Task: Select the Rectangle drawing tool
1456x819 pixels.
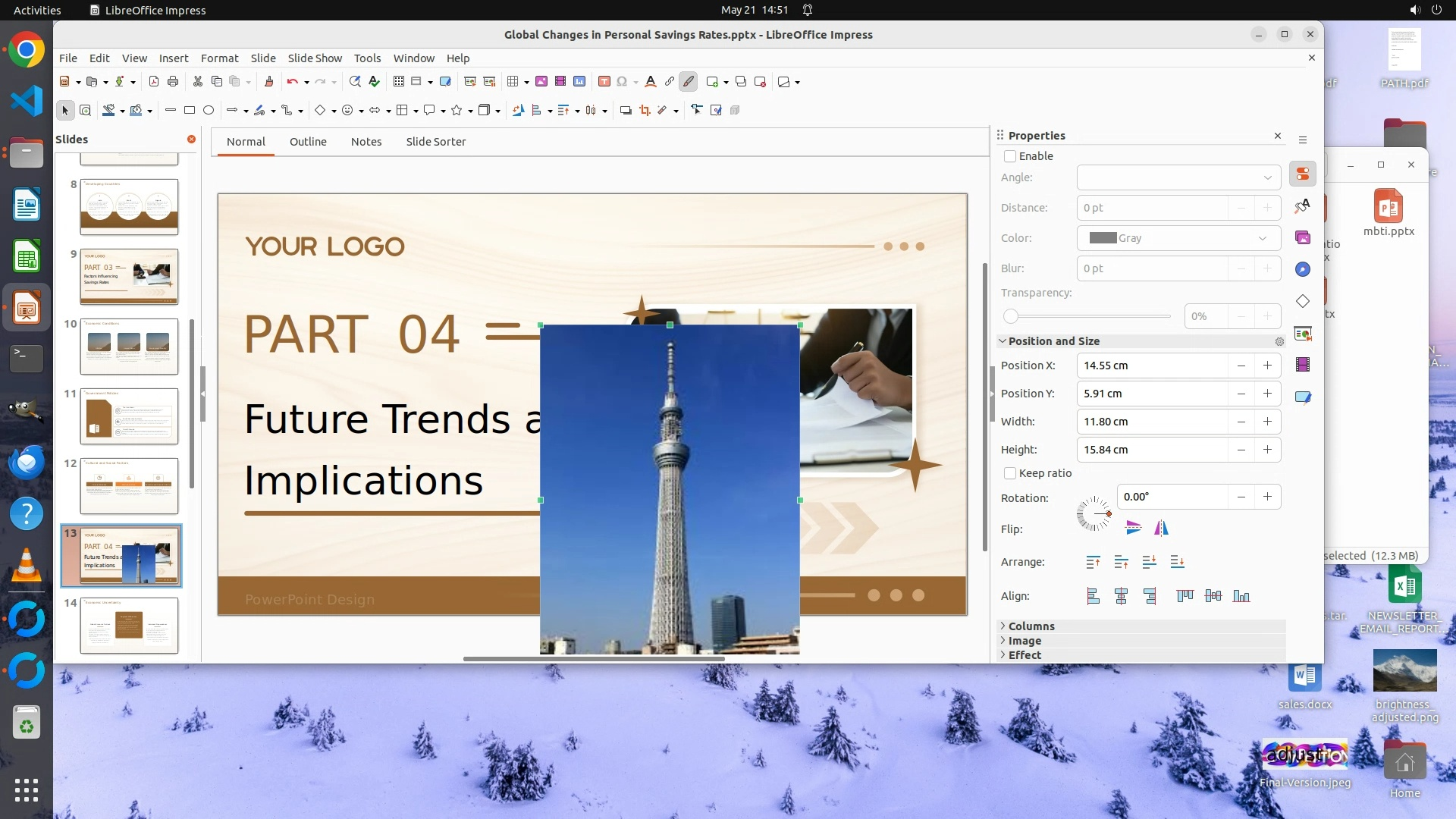Action: click(190, 111)
